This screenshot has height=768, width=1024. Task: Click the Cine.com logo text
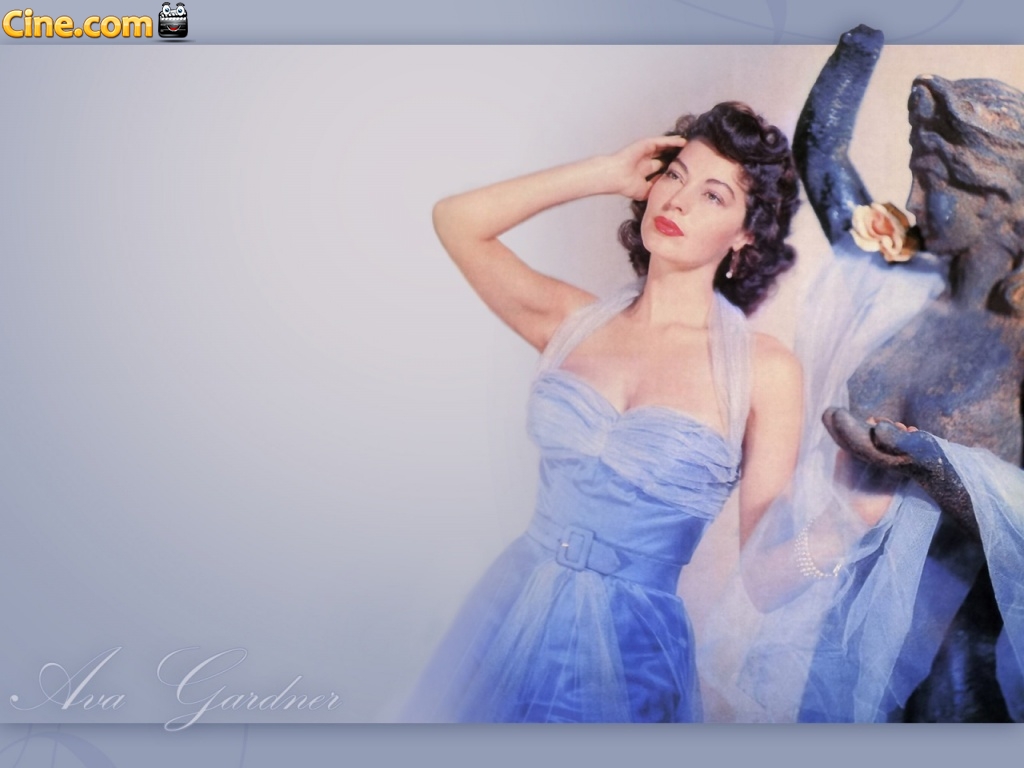[78, 24]
